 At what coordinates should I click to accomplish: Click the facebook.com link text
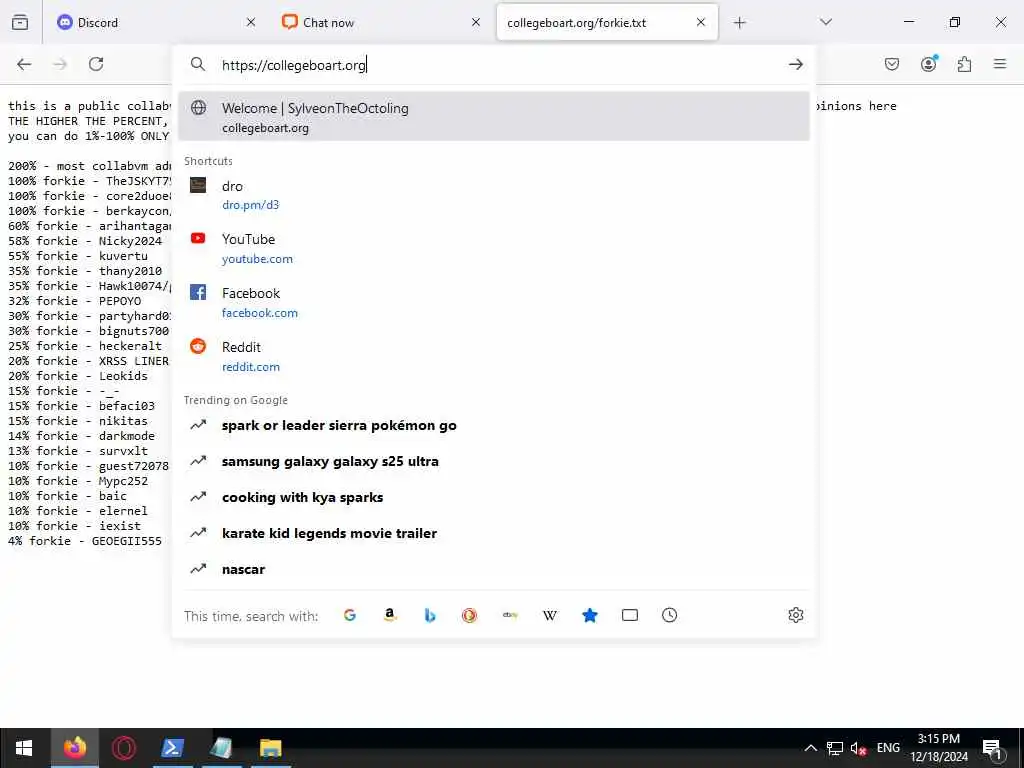coord(260,313)
